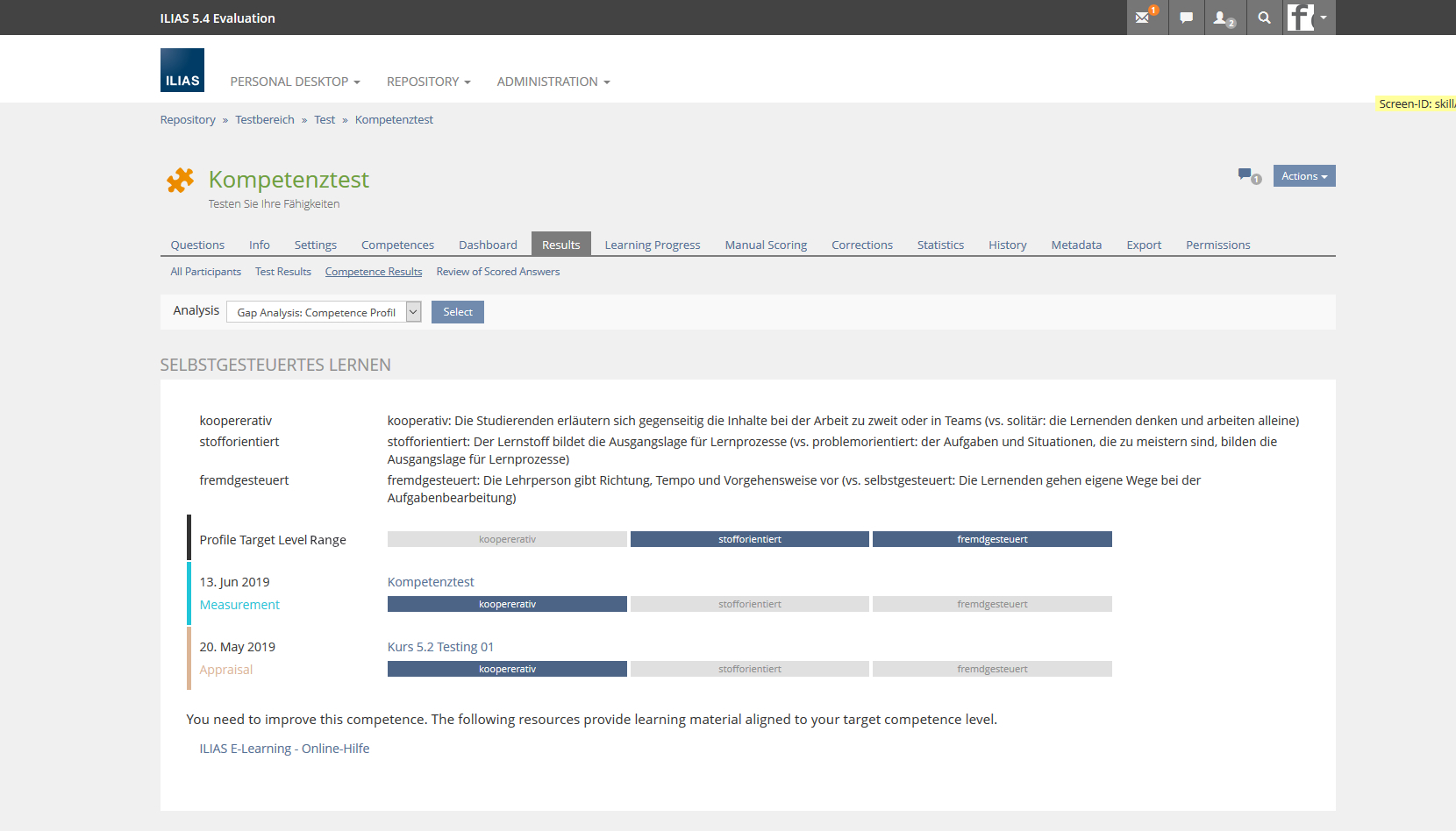The height and width of the screenshot is (831, 1456).
Task: Click the orange puzzle Kompetenztest icon
Action: click(x=181, y=181)
